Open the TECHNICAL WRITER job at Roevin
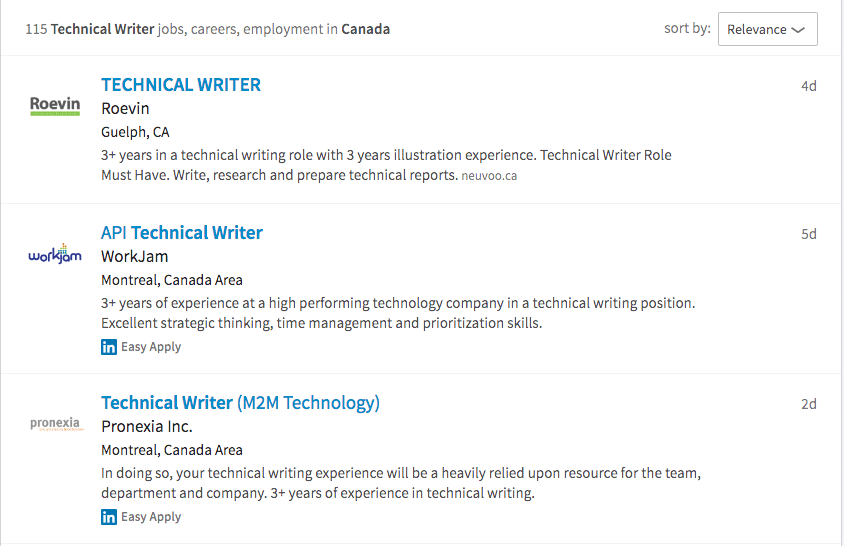The height and width of the screenshot is (546, 844). pos(181,85)
